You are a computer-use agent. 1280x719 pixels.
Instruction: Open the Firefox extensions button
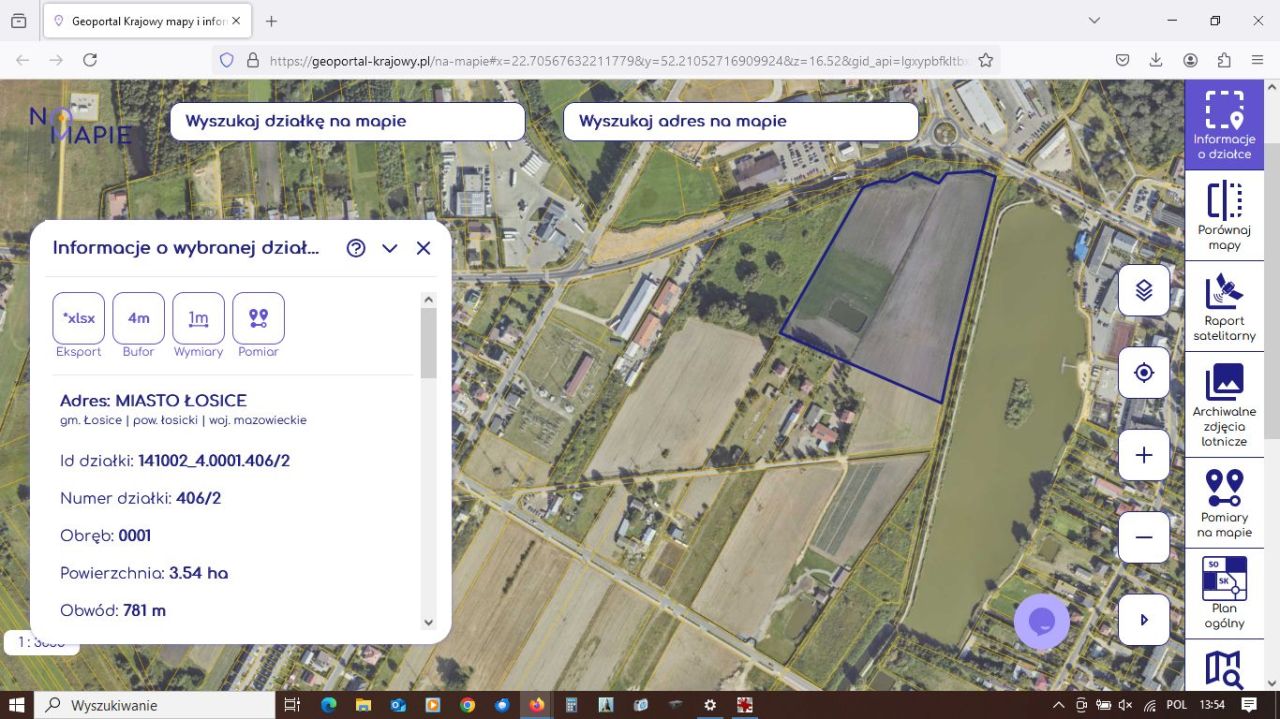(1224, 60)
